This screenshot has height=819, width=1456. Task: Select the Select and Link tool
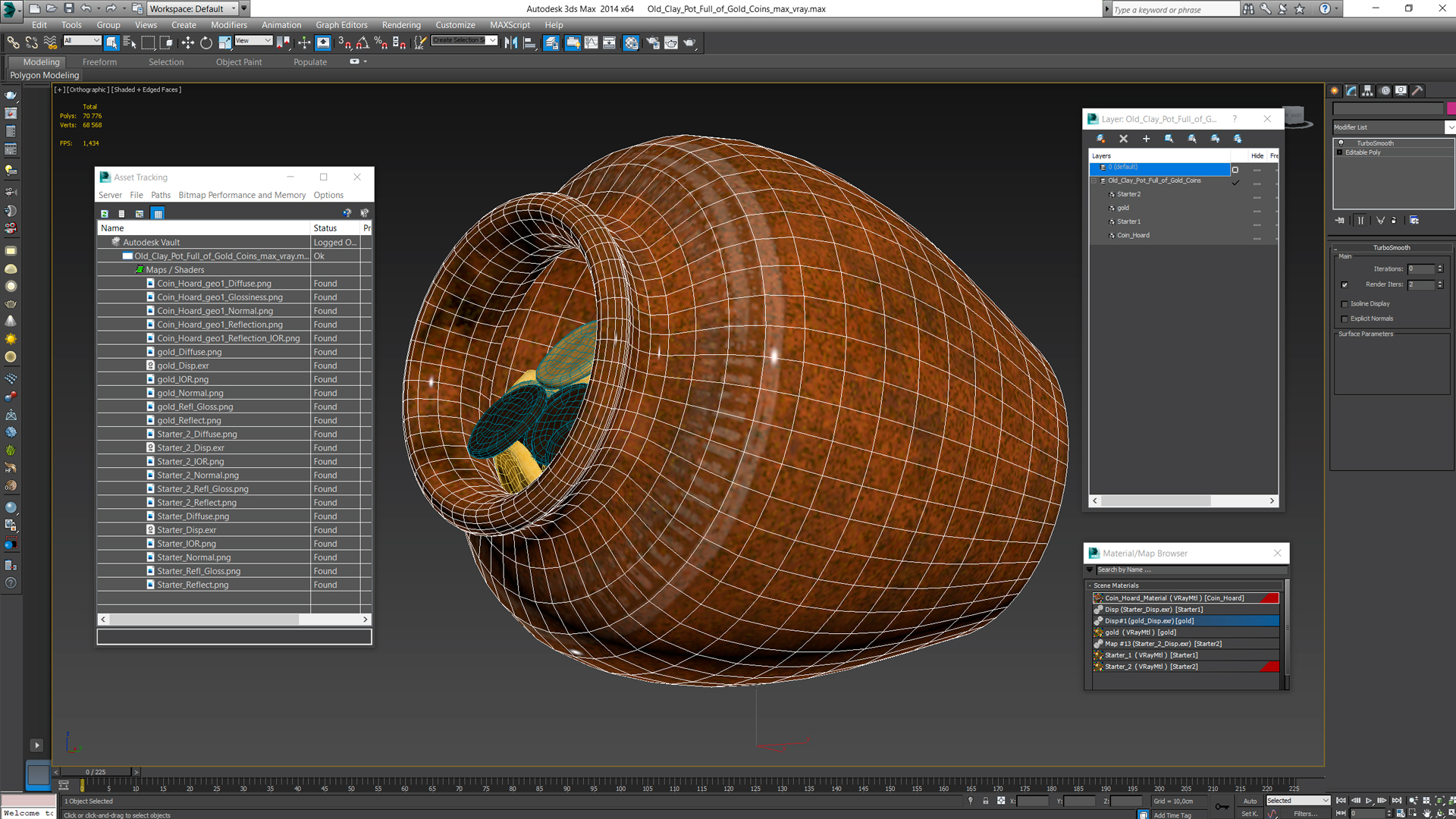click(13, 42)
